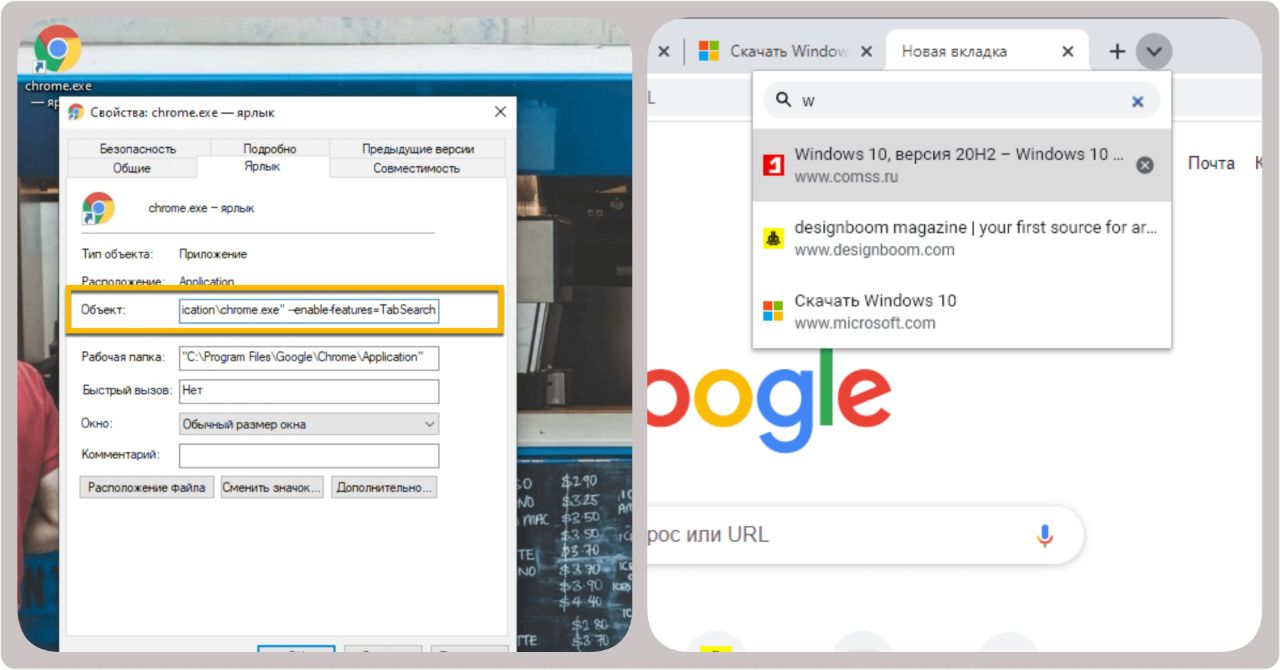Select the Ярлык tab
Screen dimensions: 1280x670
[x=262, y=167]
